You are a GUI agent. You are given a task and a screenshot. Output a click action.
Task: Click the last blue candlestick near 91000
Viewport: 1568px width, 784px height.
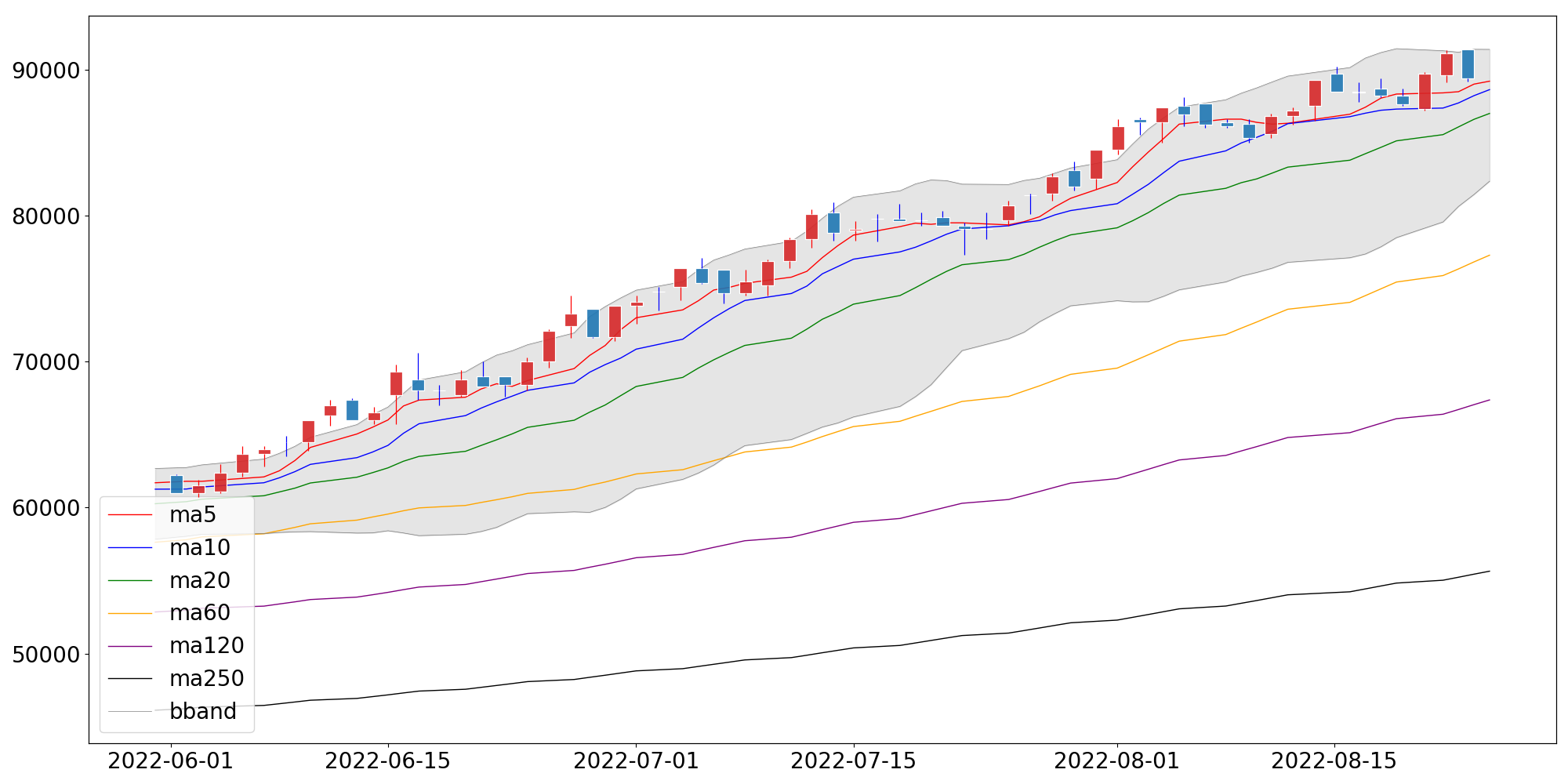pos(1468,64)
